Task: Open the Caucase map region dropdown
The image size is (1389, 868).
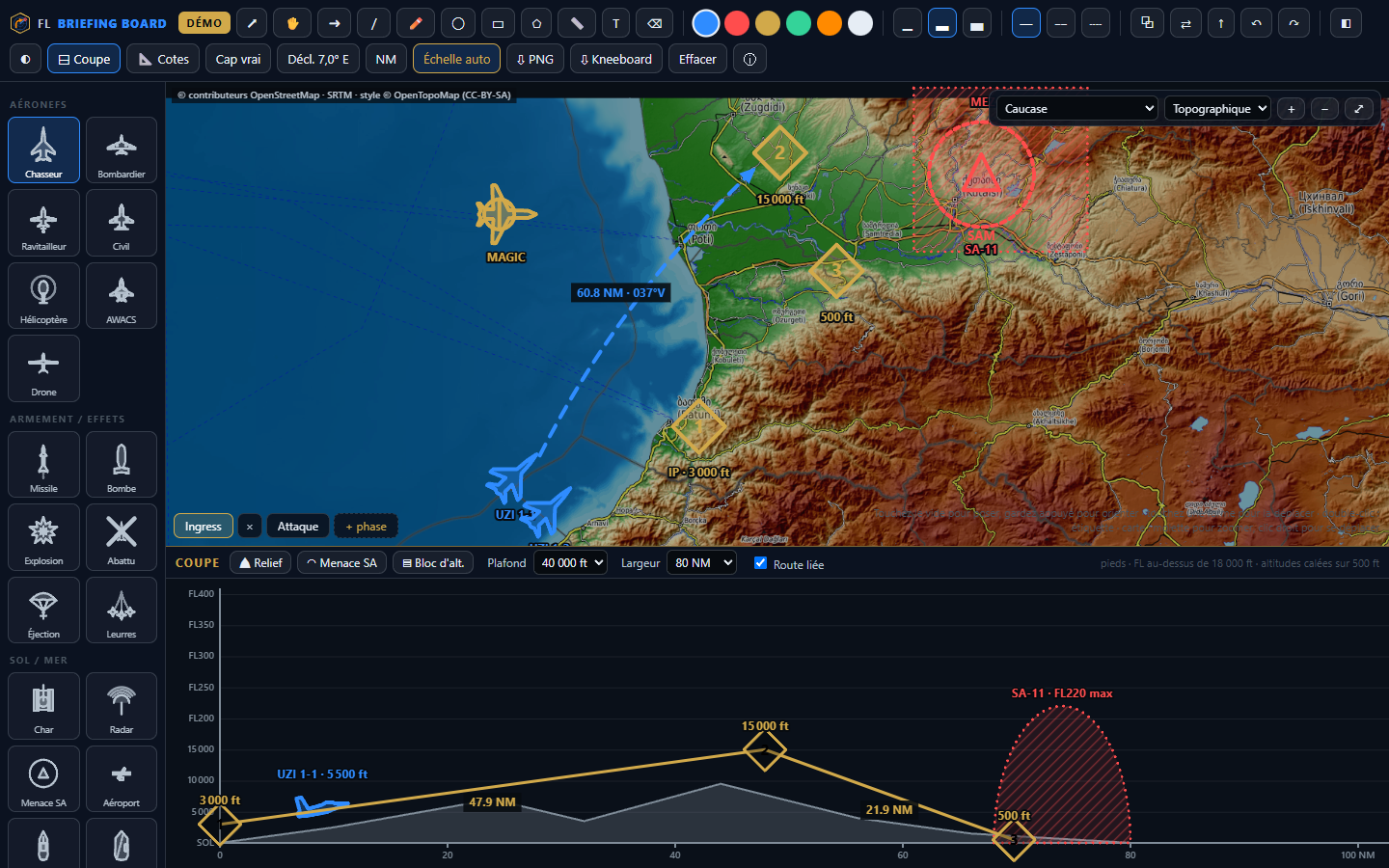Action: click(x=1076, y=109)
